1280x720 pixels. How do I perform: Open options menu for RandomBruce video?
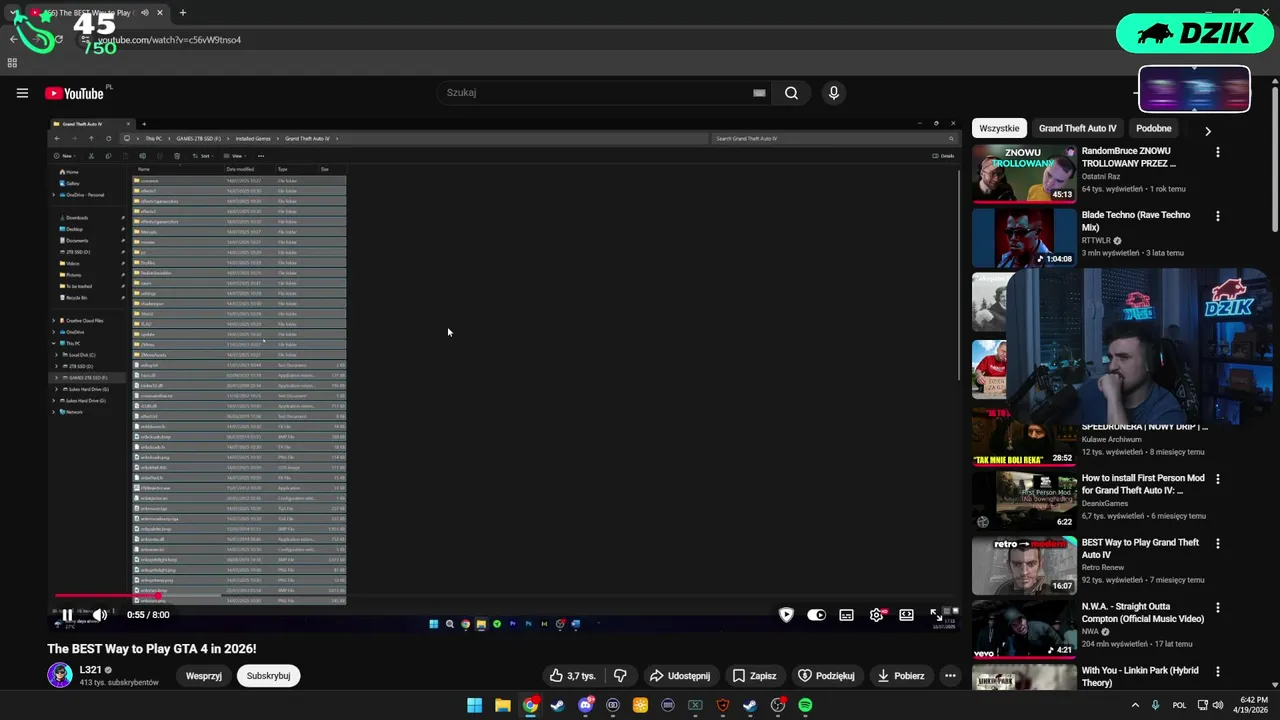click(1217, 152)
